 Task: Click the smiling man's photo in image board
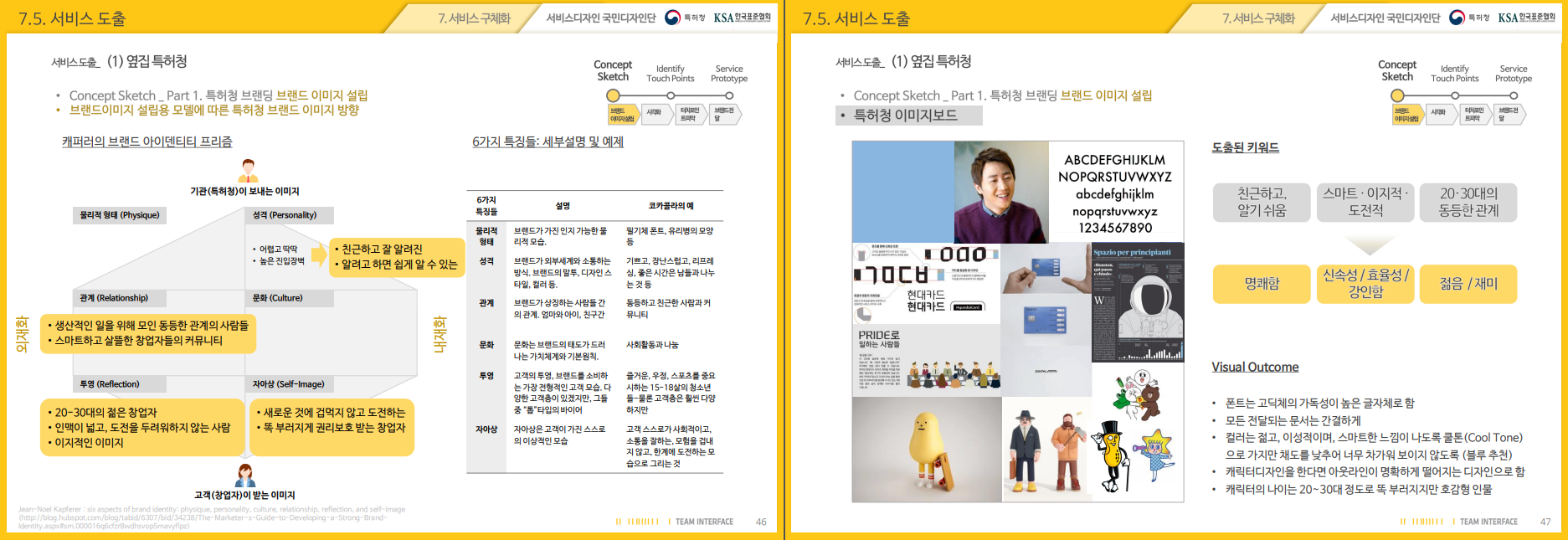coord(1001,191)
